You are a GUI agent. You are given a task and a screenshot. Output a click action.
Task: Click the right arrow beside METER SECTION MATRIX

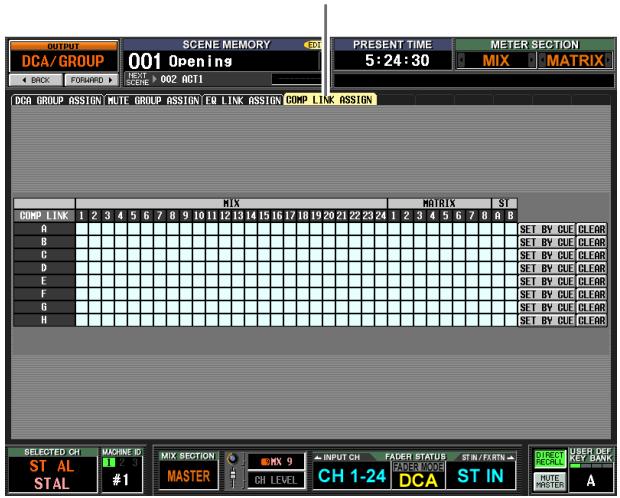[608, 61]
